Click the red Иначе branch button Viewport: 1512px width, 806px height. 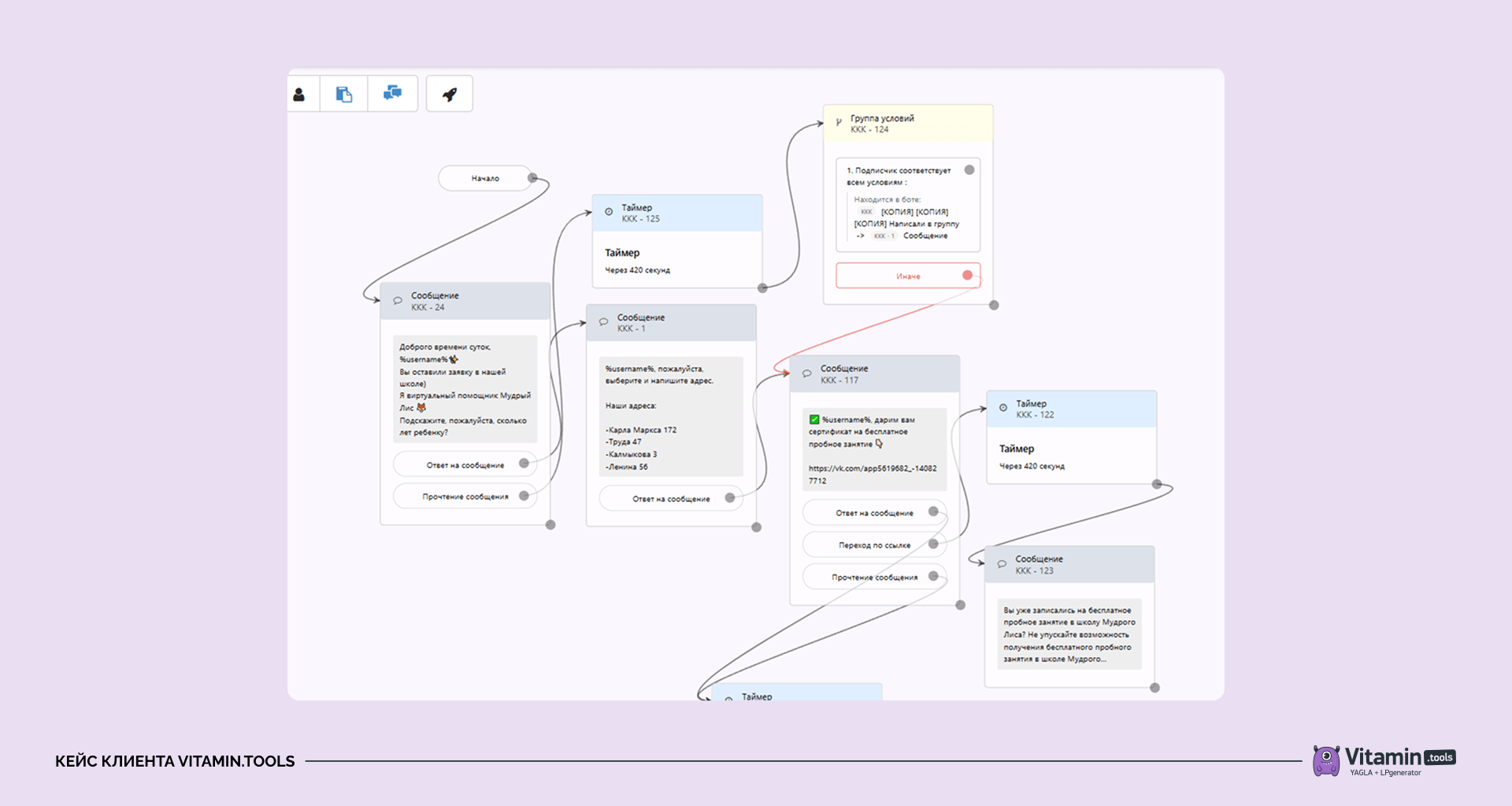pos(908,276)
